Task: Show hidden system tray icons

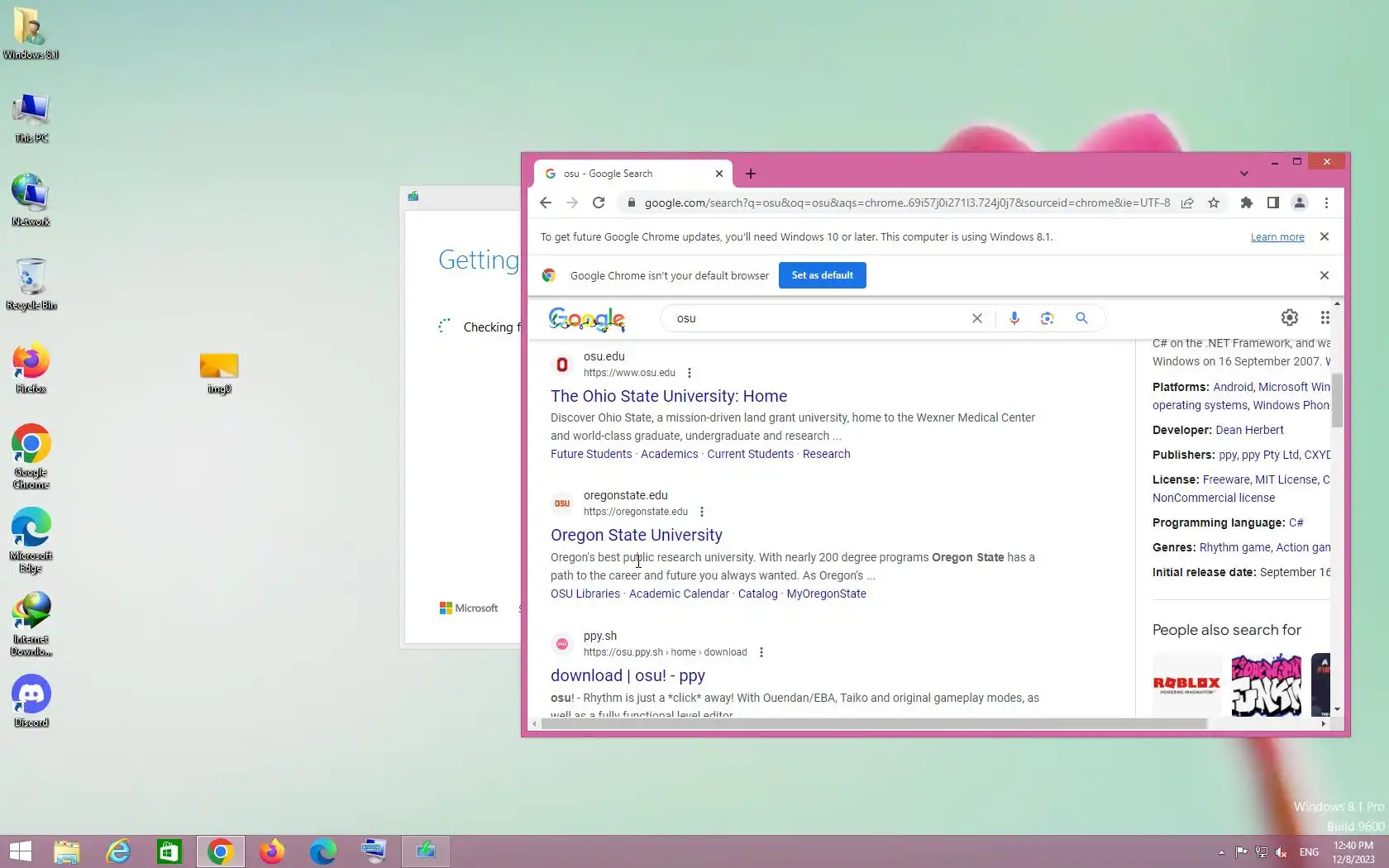Action: coord(1221,852)
